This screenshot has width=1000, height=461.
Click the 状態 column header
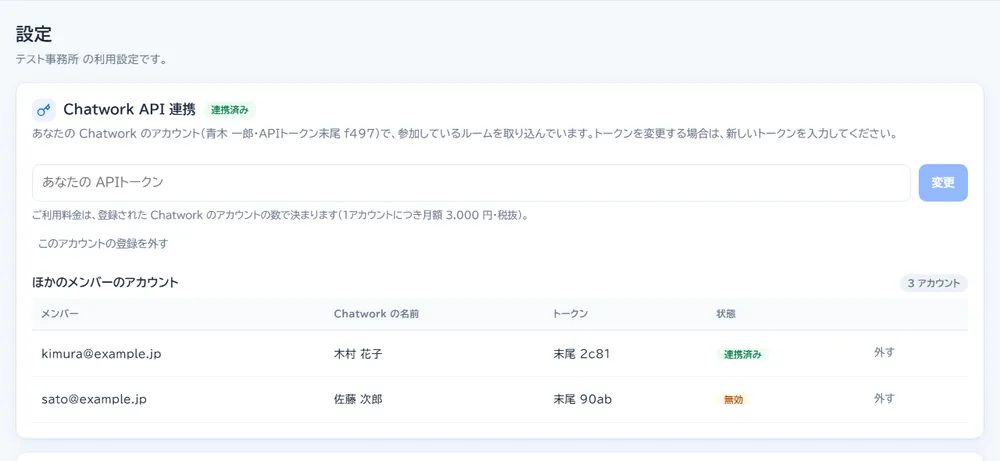[726, 314]
